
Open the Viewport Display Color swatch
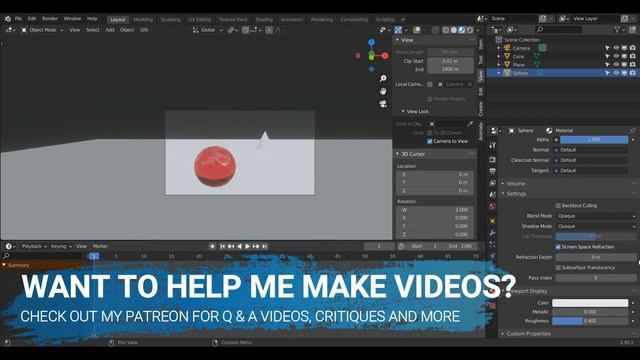(x=590, y=303)
